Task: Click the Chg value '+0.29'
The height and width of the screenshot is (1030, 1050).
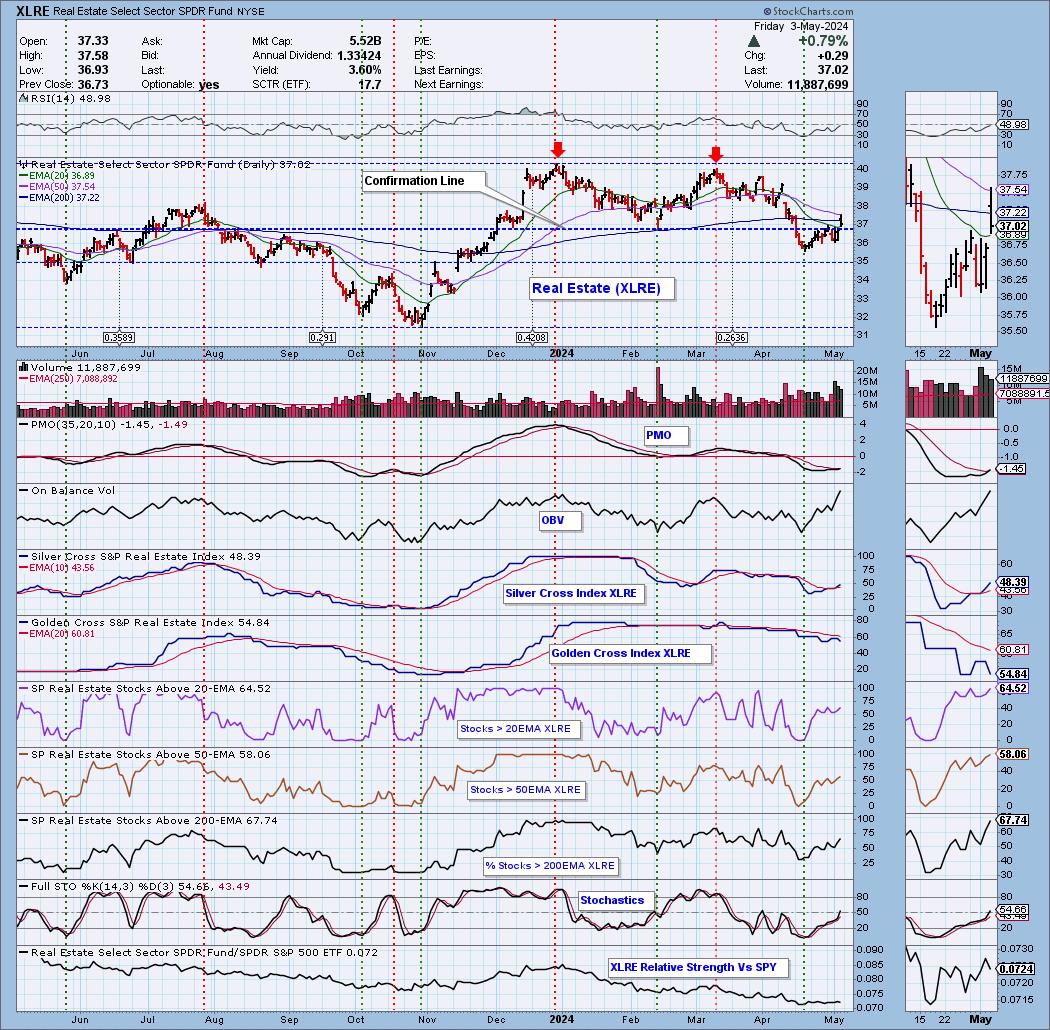Action: [x=833, y=56]
